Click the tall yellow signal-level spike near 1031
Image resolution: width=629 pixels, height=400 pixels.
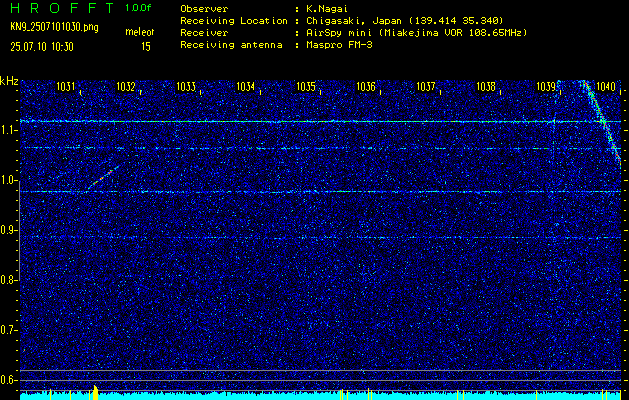[95, 393]
